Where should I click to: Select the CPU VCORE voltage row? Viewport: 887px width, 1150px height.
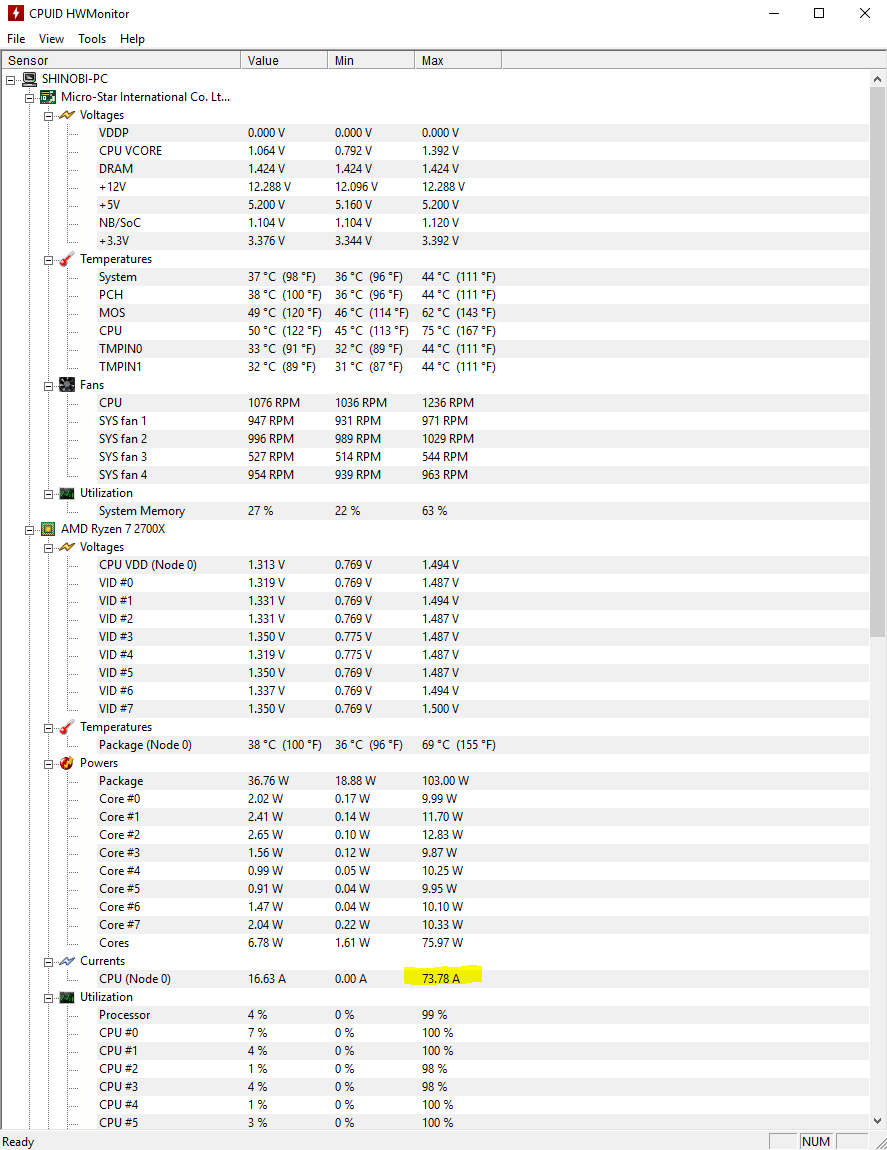click(x=130, y=151)
